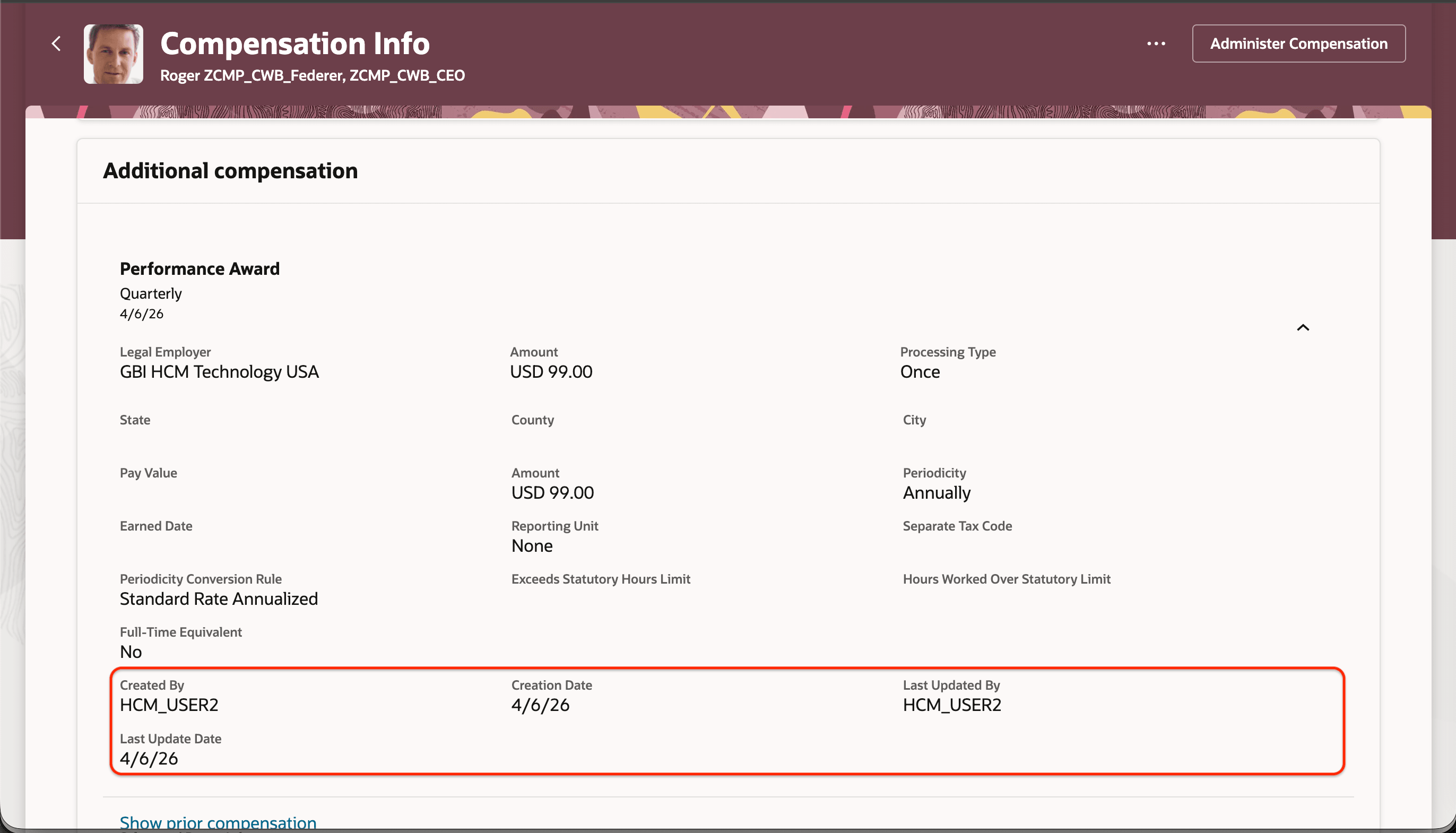Collapse the Performance Award details chevron
This screenshot has width=1456, height=833.
(x=1303, y=327)
